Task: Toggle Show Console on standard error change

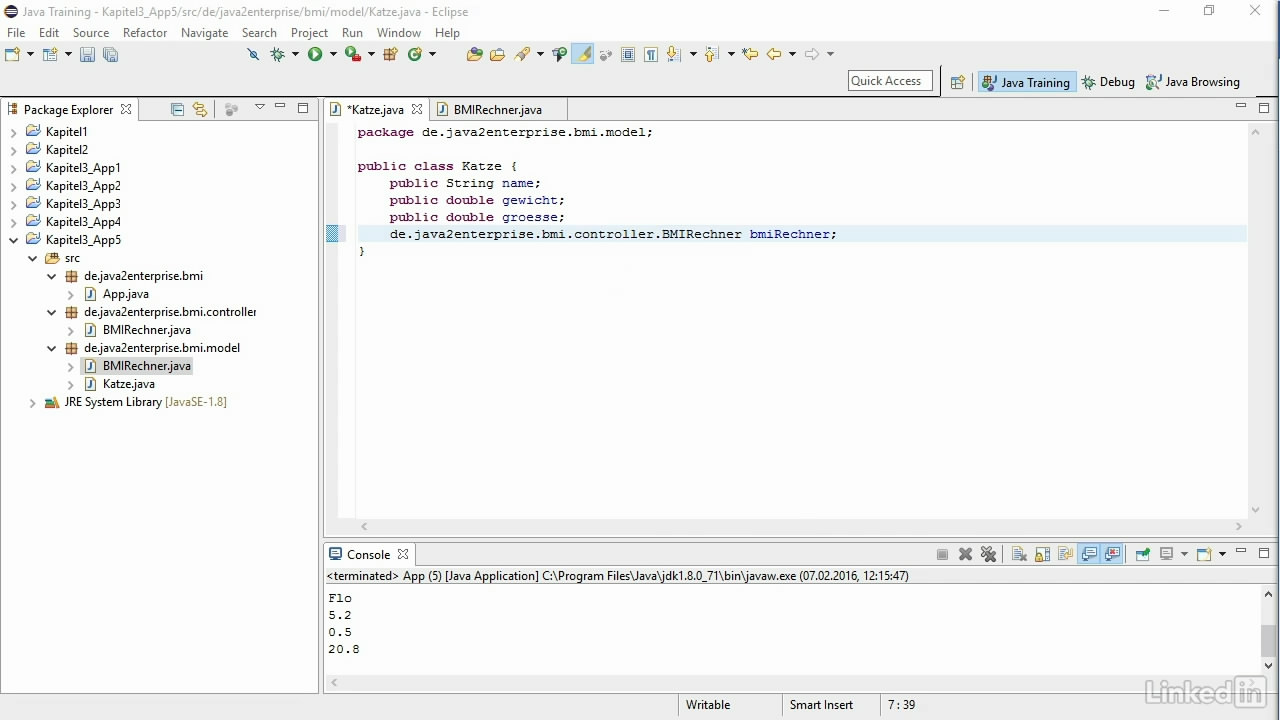Action: pyautogui.click(x=1112, y=554)
